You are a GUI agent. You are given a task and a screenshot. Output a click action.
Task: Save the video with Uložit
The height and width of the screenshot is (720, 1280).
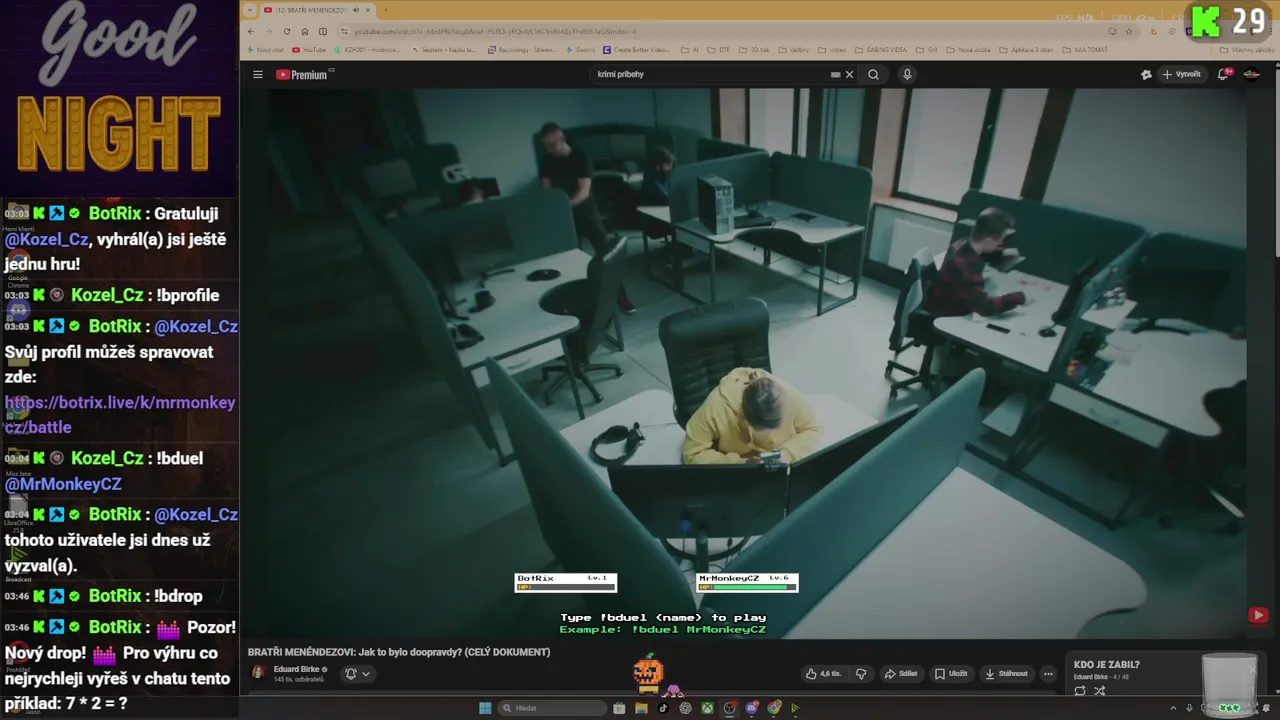pos(951,674)
